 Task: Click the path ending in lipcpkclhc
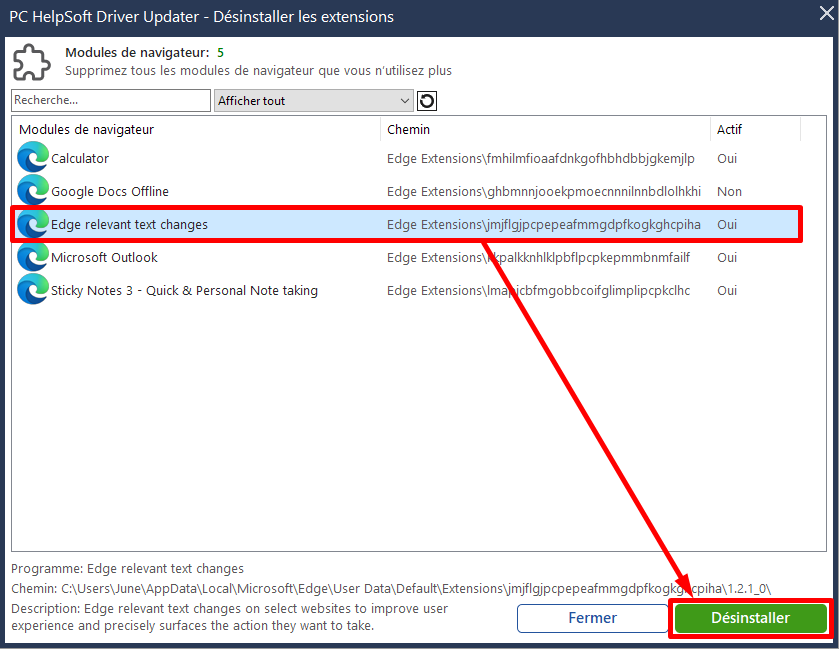click(538, 291)
